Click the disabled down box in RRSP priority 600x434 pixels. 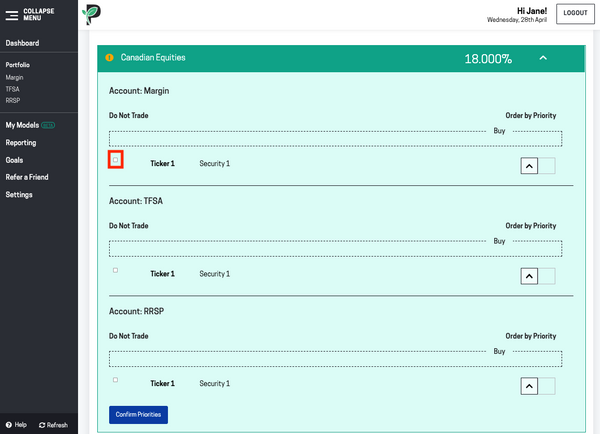coord(546,386)
